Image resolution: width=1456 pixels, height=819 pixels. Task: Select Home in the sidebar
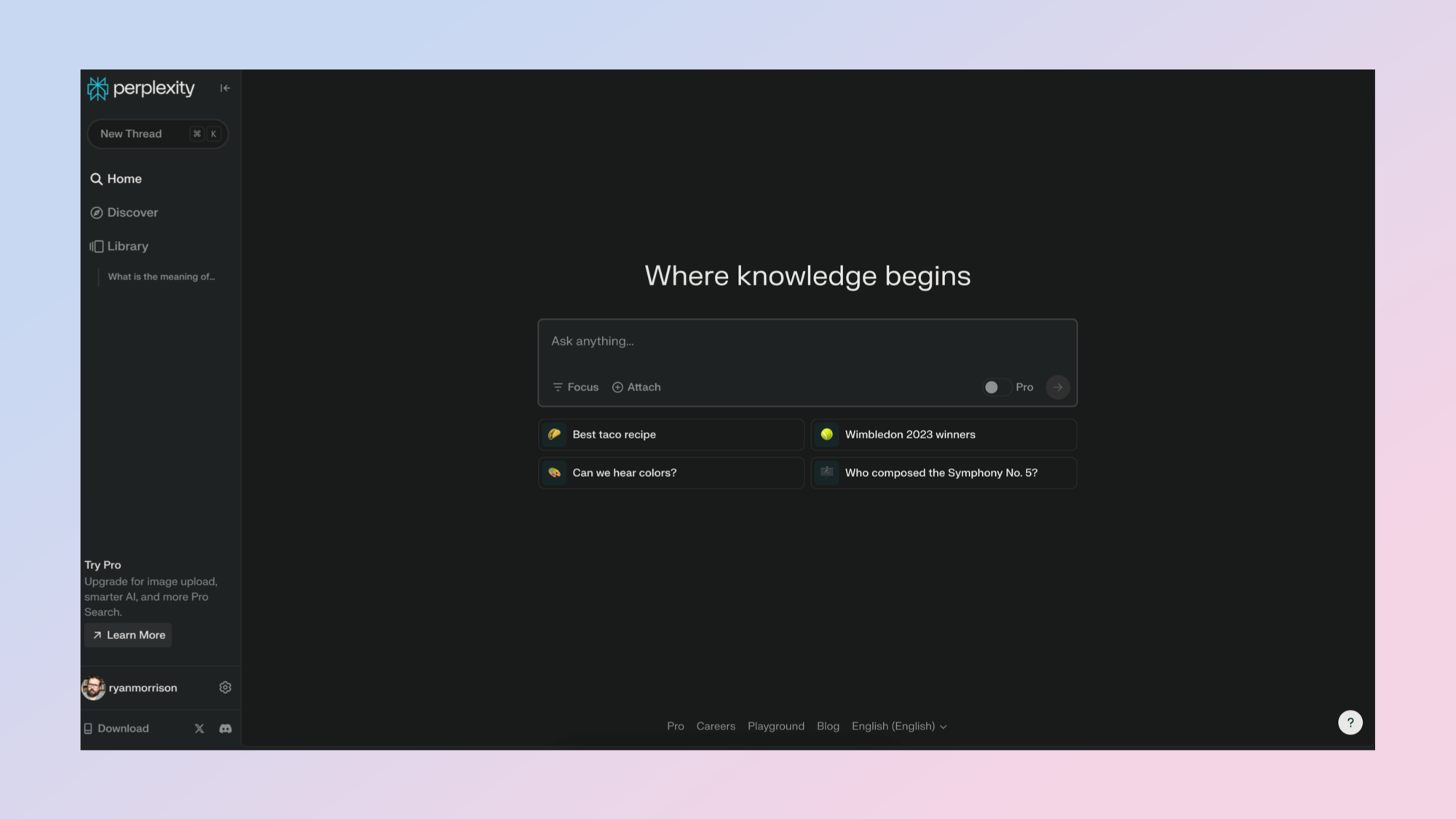pyautogui.click(x=124, y=179)
